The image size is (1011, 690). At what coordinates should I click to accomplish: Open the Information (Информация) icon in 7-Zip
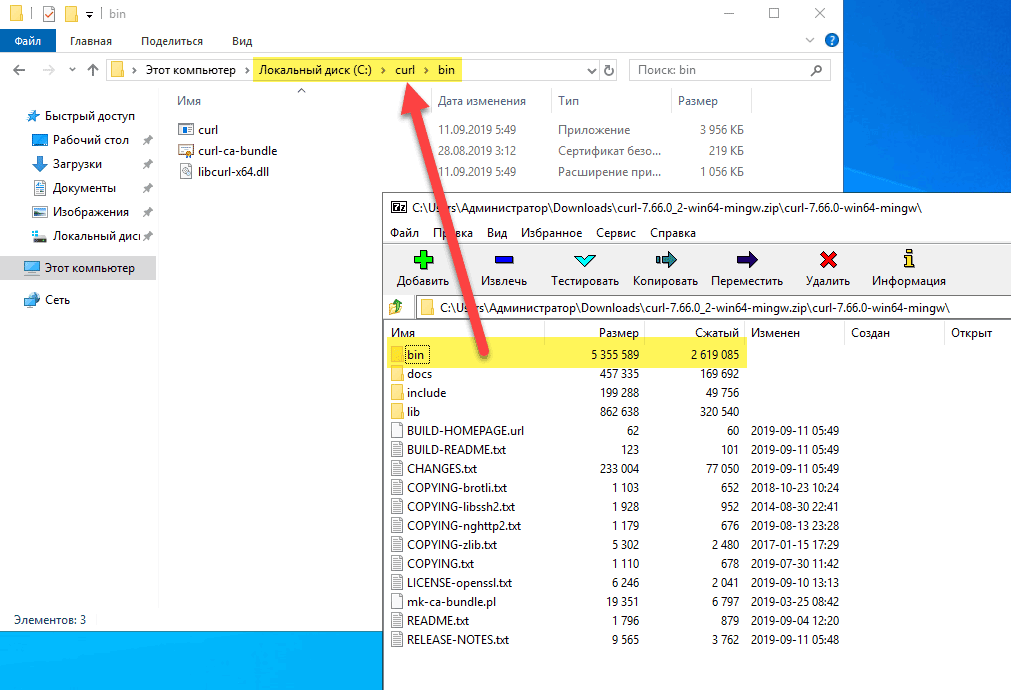click(x=908, y=260)
